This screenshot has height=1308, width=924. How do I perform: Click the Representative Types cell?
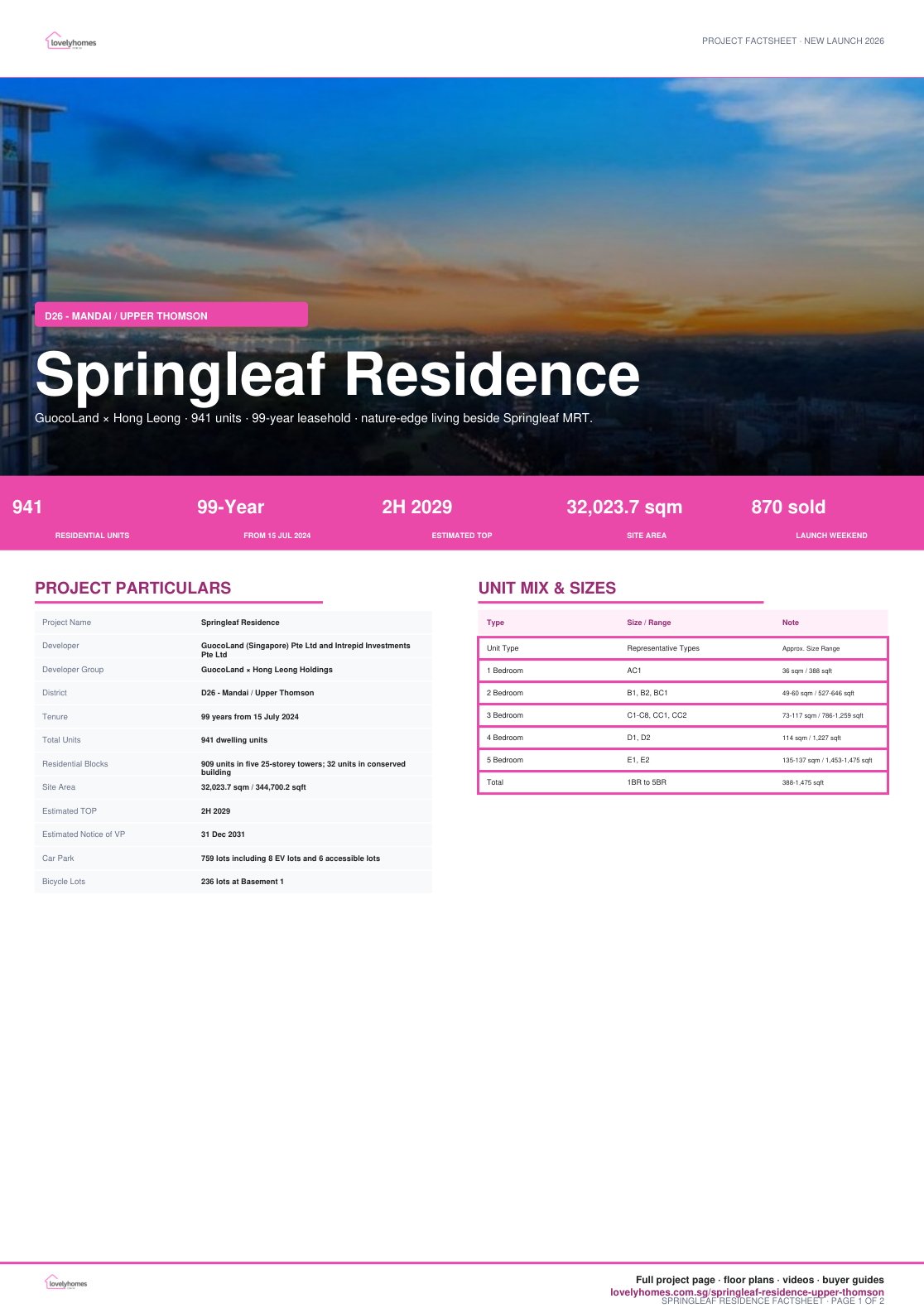[x=663, y=648]
